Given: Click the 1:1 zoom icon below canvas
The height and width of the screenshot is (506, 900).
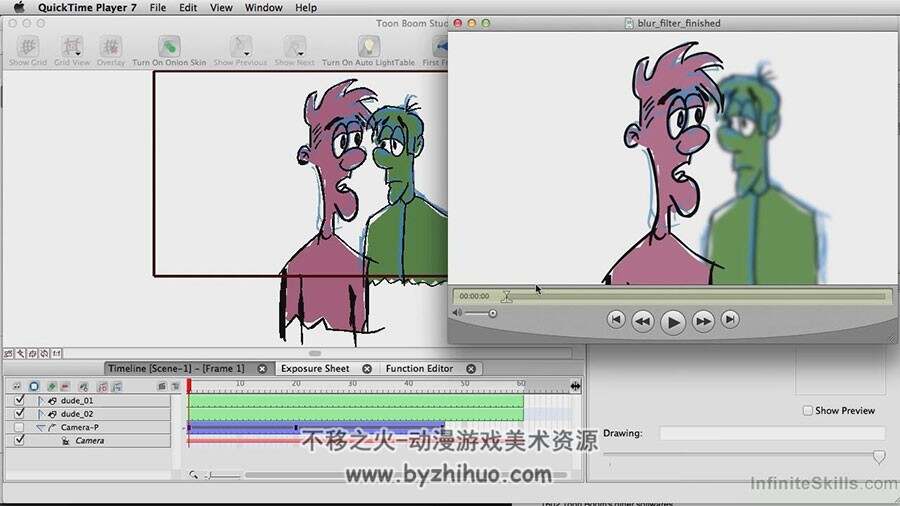Looking at the screenshot, I should click(x=56, y=353).
